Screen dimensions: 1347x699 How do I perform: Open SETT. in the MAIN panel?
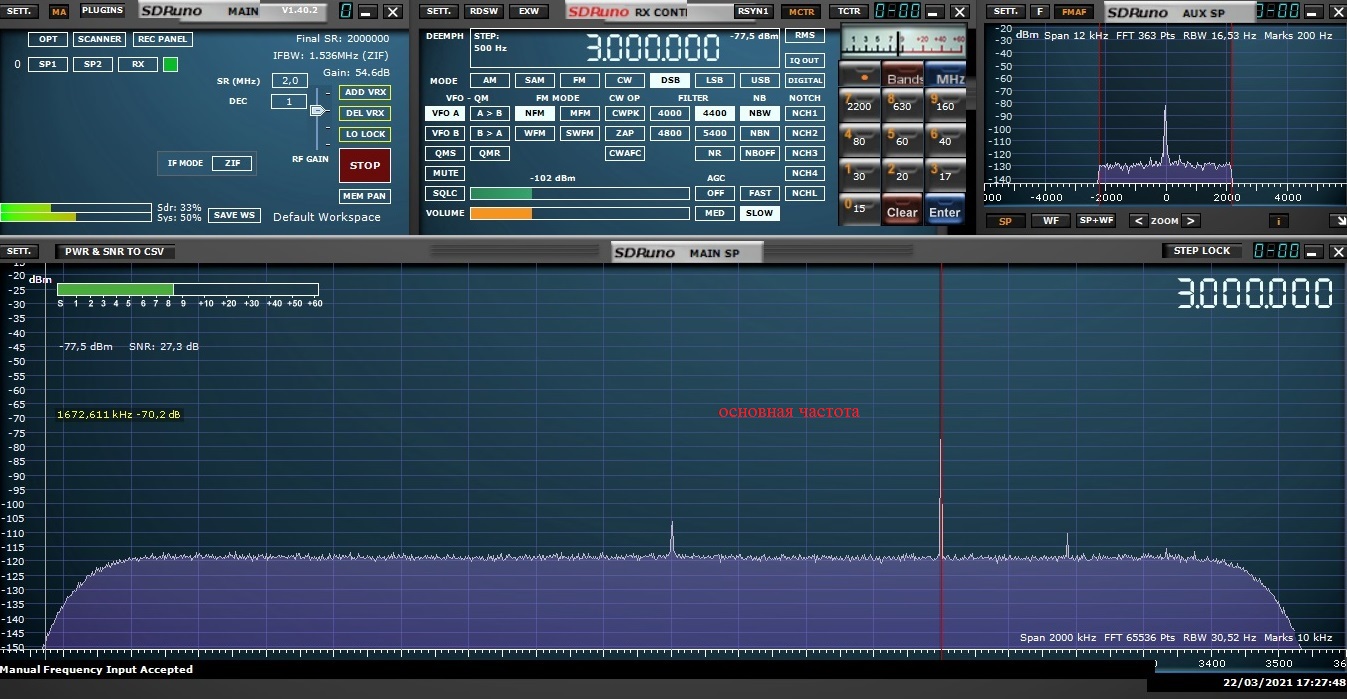(19, 11)
